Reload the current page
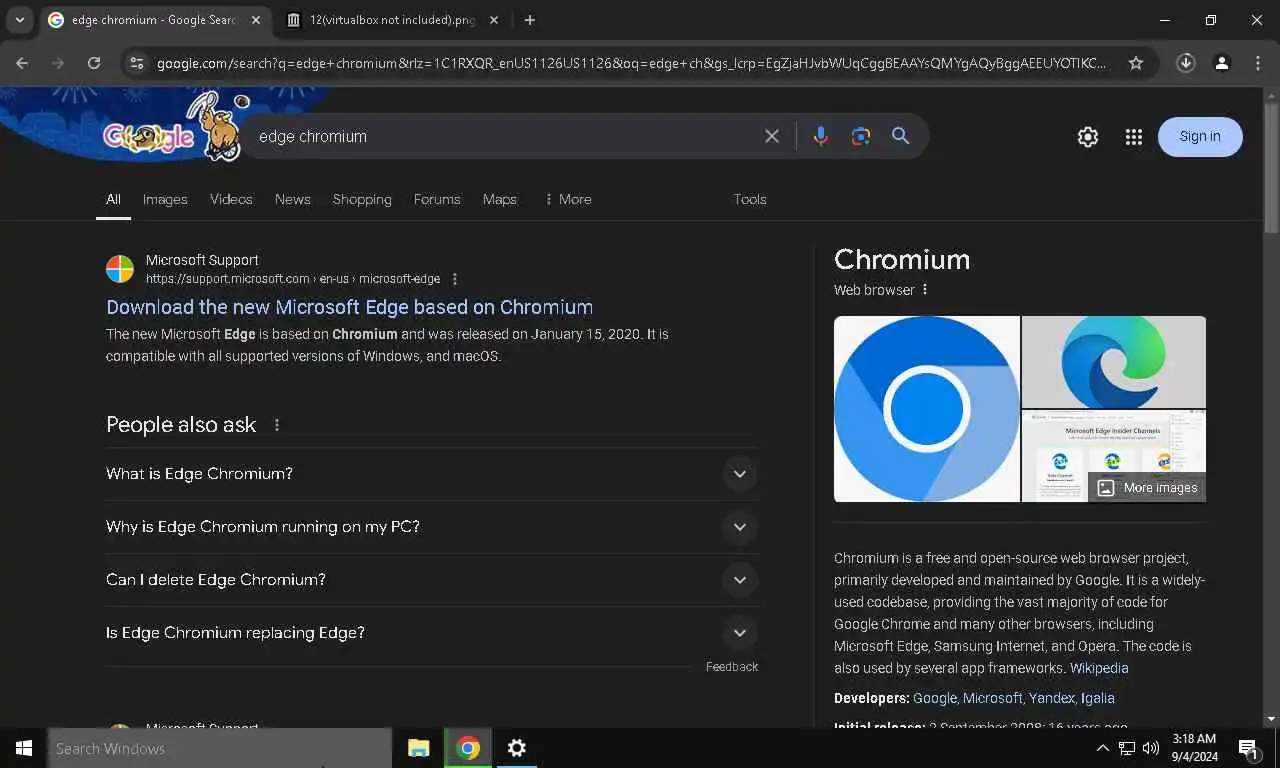This screenshot has height=768, width=1280. pyautogui.click(x=94, y=63)
